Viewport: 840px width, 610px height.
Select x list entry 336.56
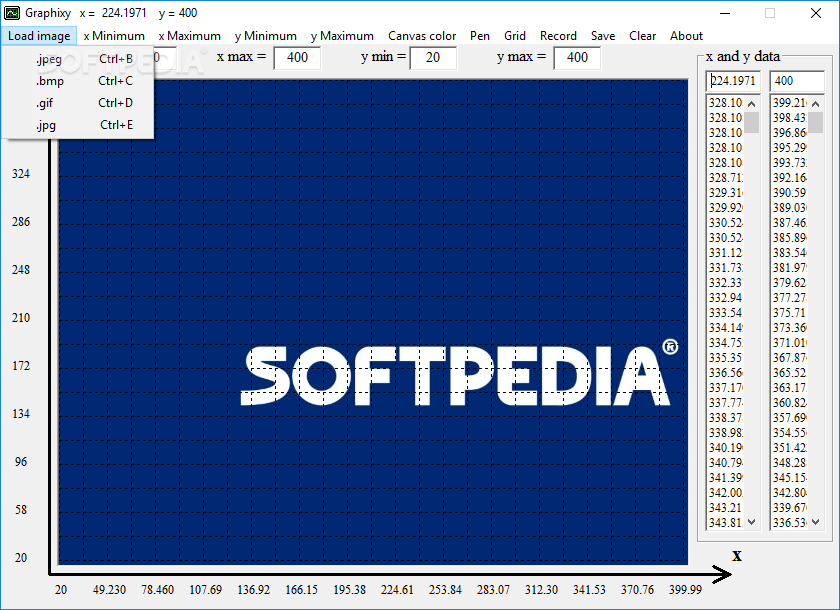pyautogui.click(x=726, y=373)
